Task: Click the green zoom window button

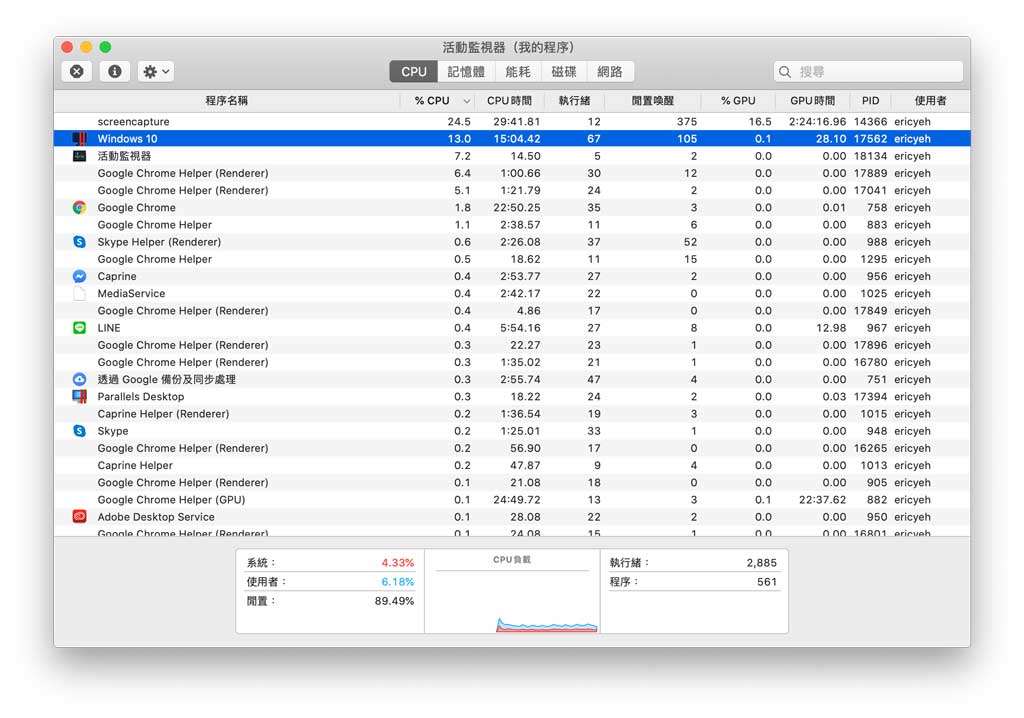Action: click(105, 47)
